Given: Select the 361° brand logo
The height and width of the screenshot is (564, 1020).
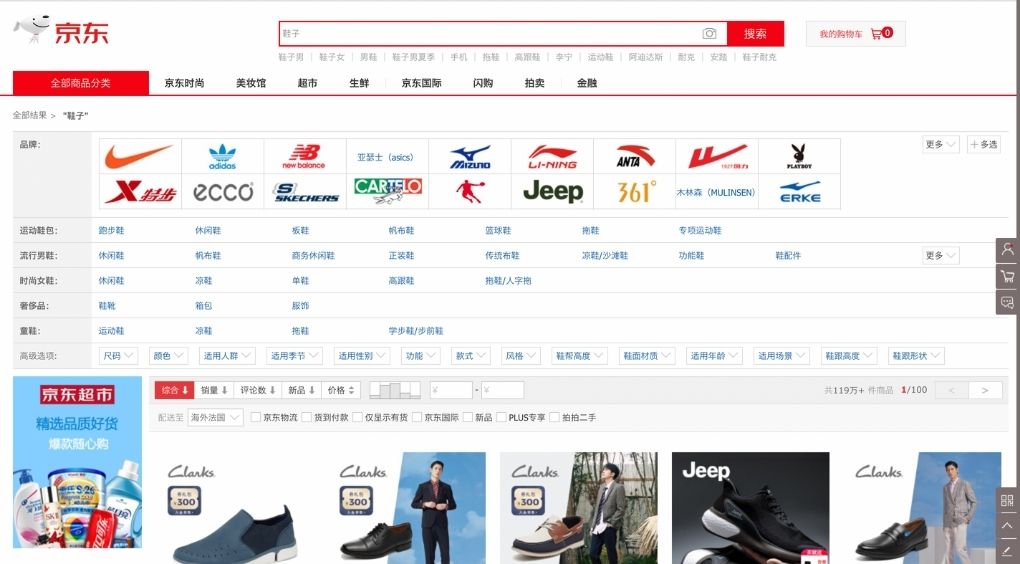Looking at the screenshot, I should click(x=636, y=191).
